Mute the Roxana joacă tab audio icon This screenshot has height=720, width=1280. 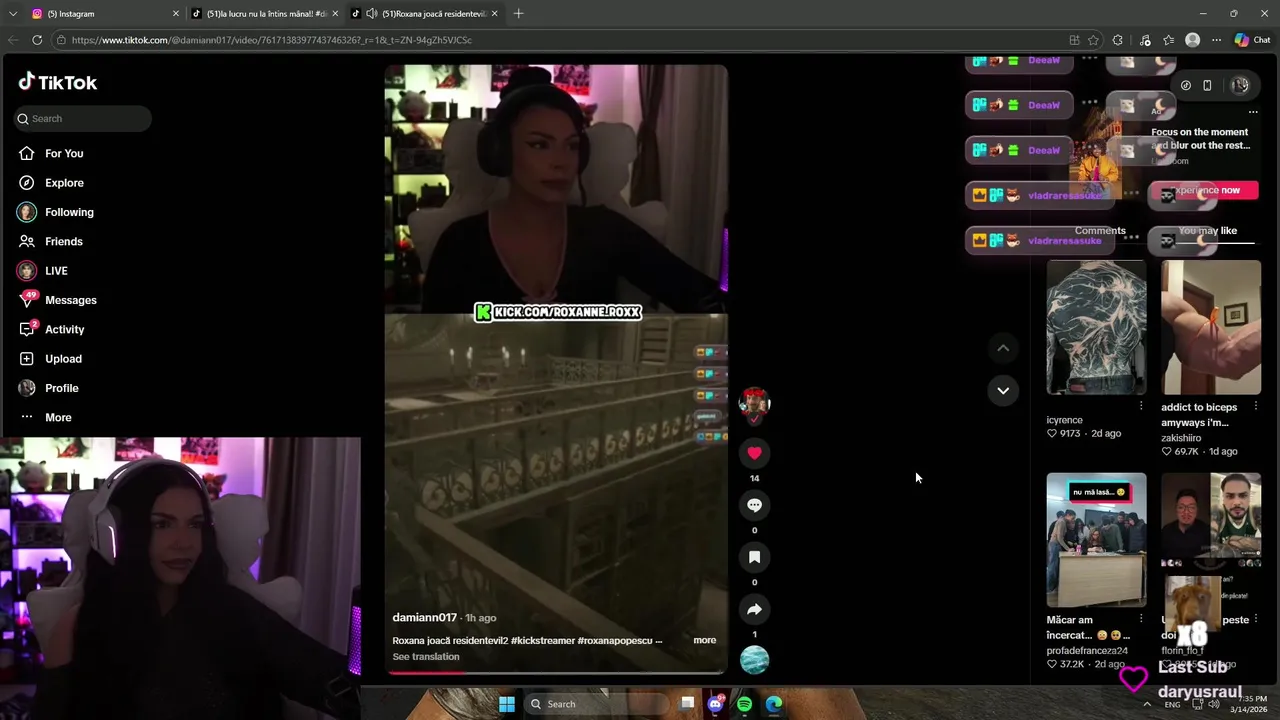[x=372, y=14]
